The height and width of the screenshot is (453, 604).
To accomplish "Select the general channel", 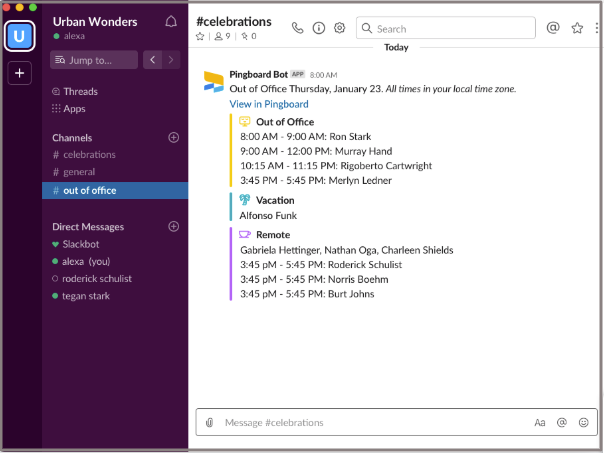I will click(79, 172).
